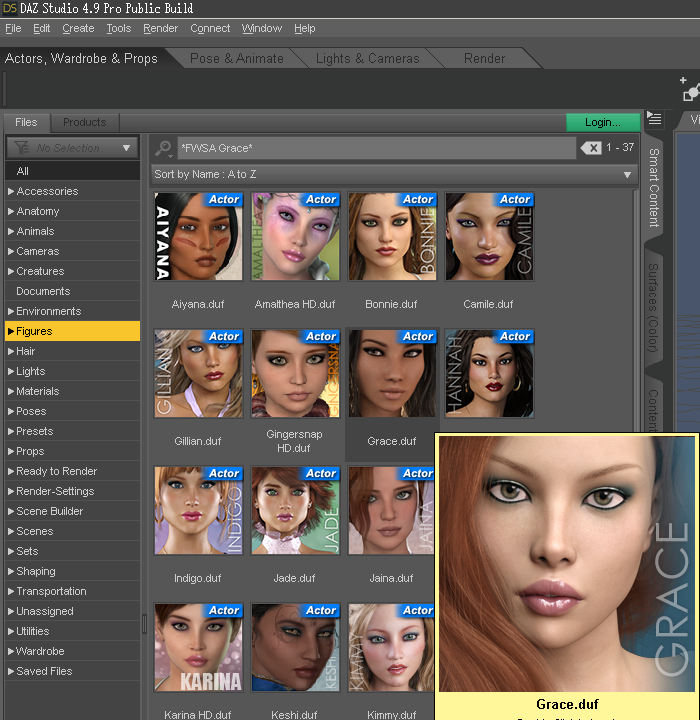This screenshot has height=720, width=700.
Task: Click the new node icon in toolbar
Action: [x=690, y=91]
